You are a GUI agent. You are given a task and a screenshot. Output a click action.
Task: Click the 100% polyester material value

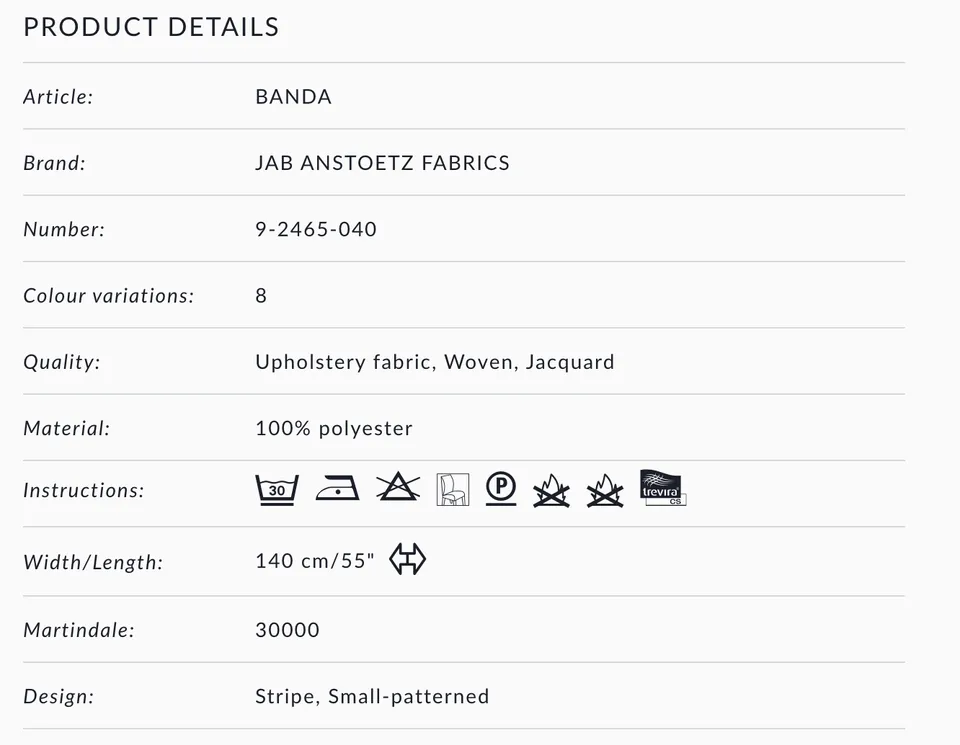pyautogui.click(x=333, y=428)
